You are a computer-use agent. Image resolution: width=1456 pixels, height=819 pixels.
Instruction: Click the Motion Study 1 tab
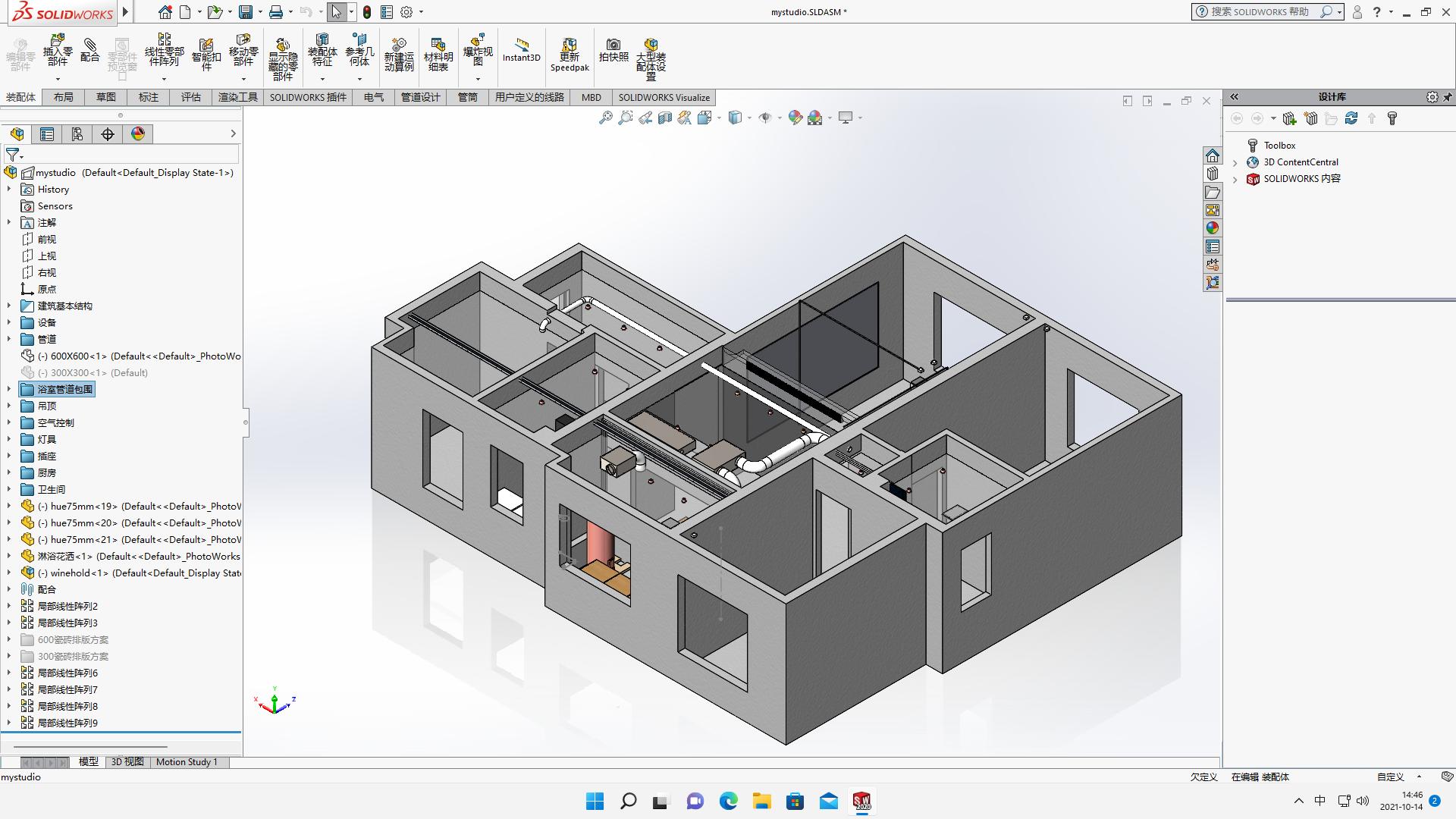point(187,762)
